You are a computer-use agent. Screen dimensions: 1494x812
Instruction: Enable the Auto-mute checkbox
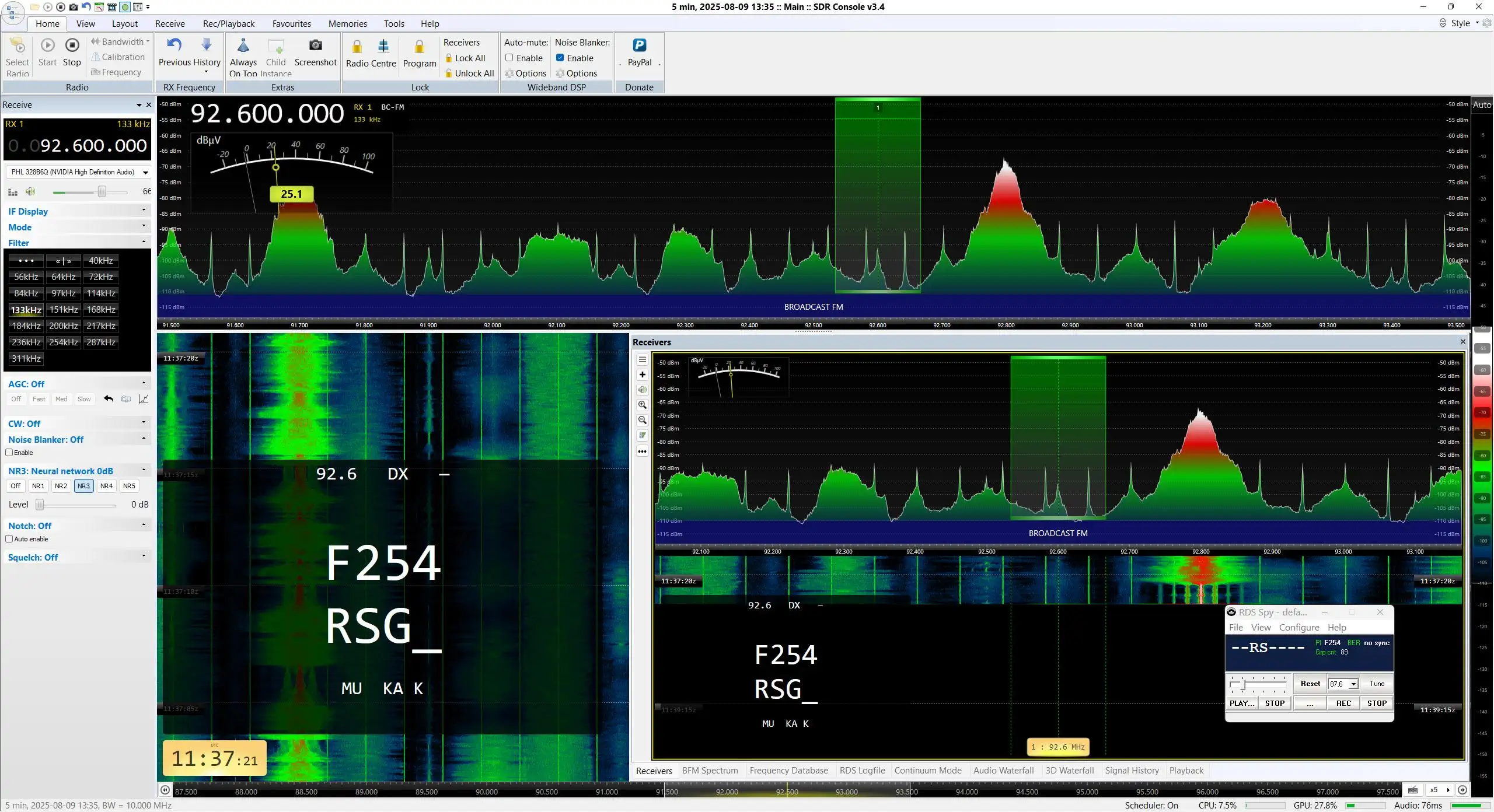pyautogui.click(x=509, y=58)
